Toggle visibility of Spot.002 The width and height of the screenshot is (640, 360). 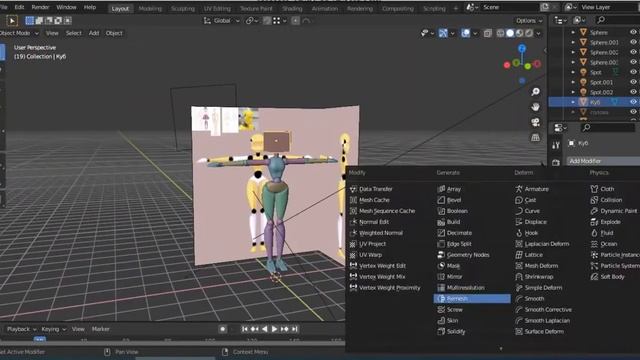[x=633, y=92]
